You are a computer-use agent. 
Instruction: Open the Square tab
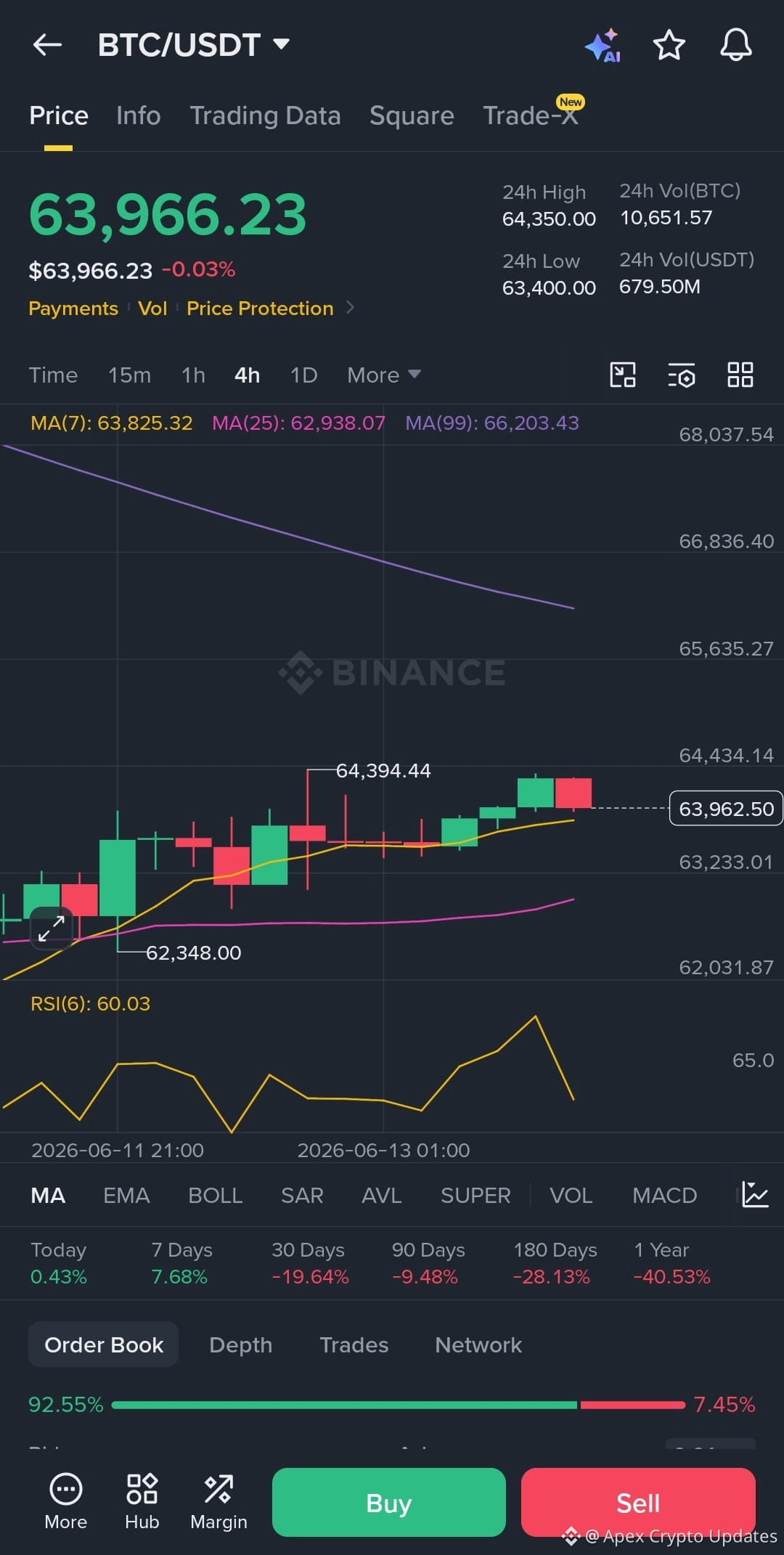412,115
